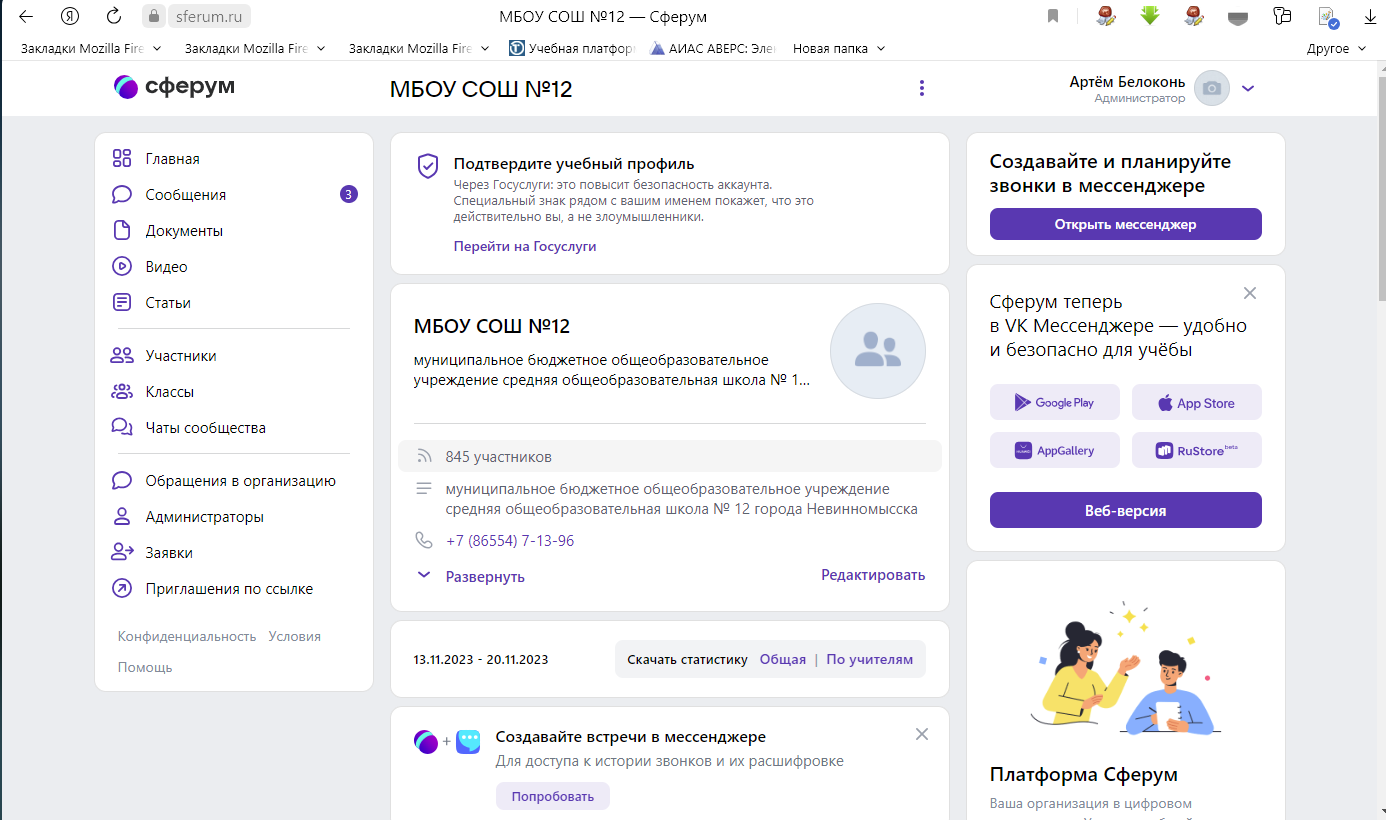
Task: Click 845 участников row
Action: point(670,456)
